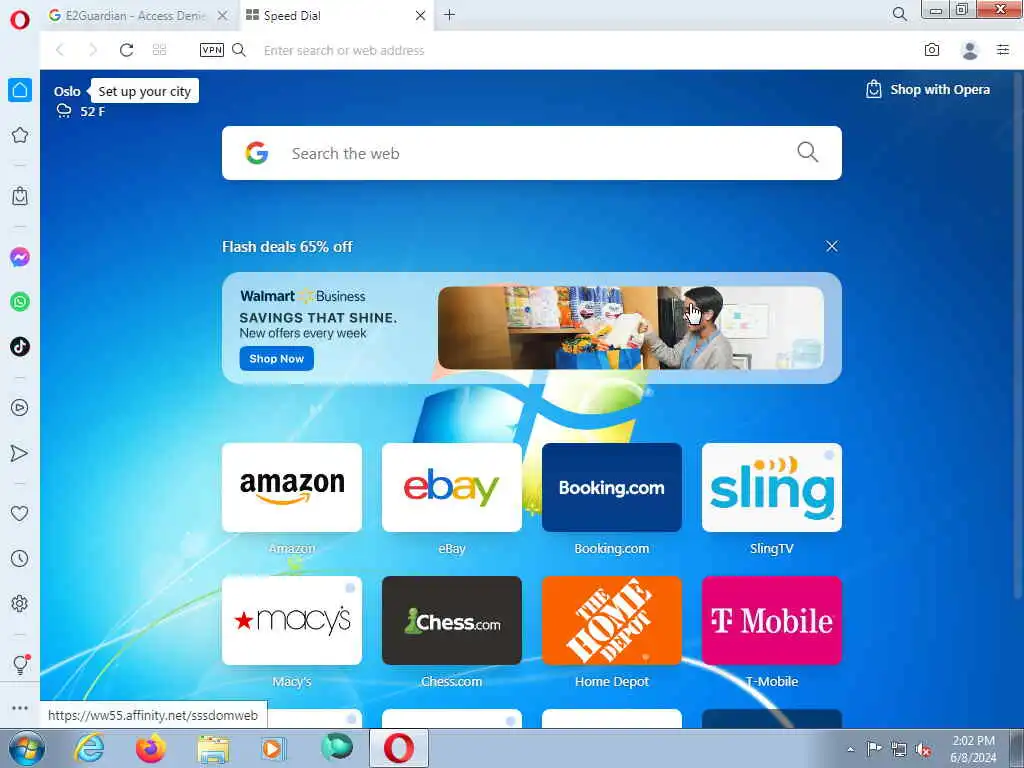Open the Walmart Business banner image
The width and height of the screenshot is (1024, 768).
[x=630, y=328]
